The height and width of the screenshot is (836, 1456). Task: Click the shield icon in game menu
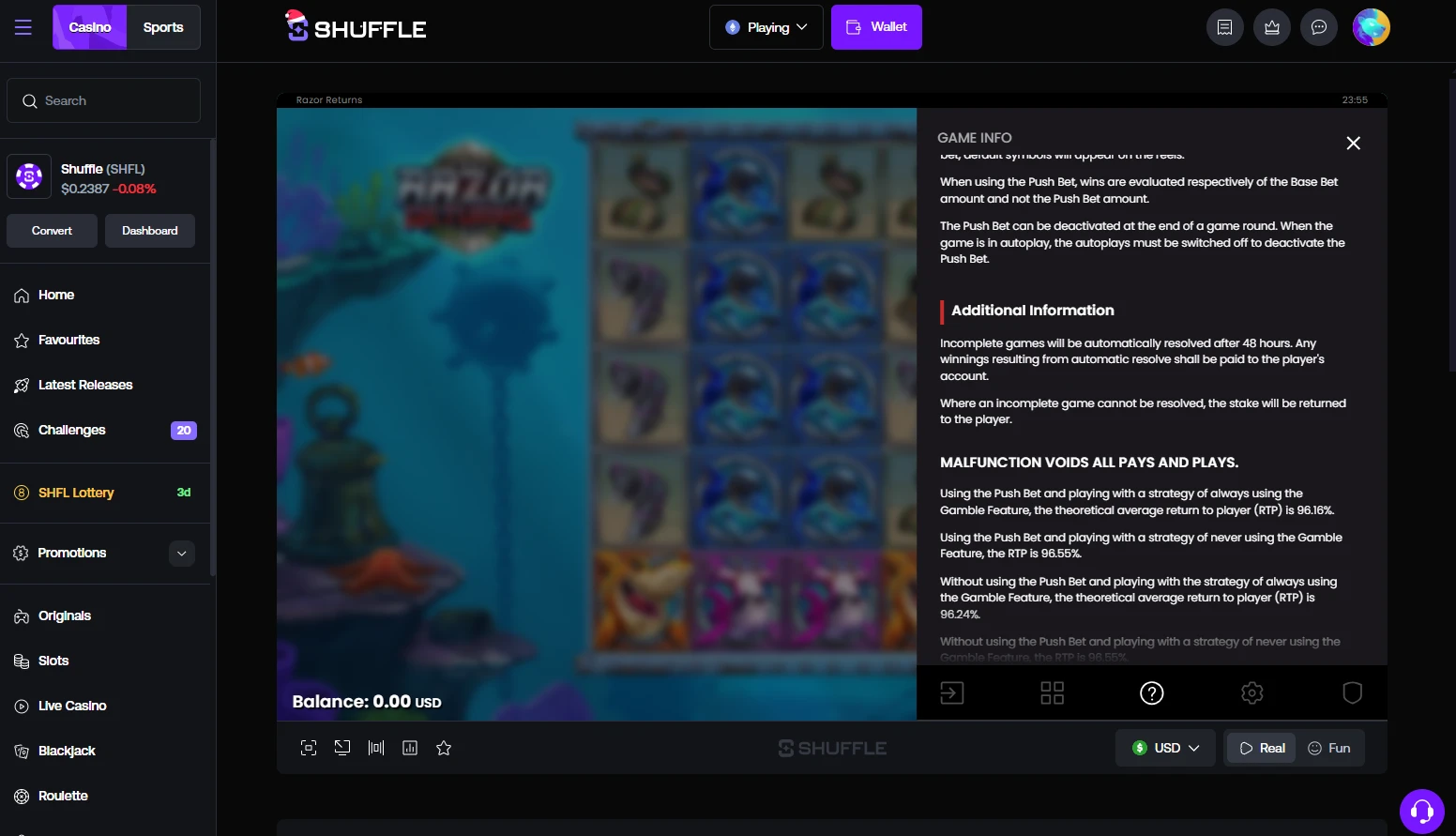pyautogui.click(x=1352, y=693)
